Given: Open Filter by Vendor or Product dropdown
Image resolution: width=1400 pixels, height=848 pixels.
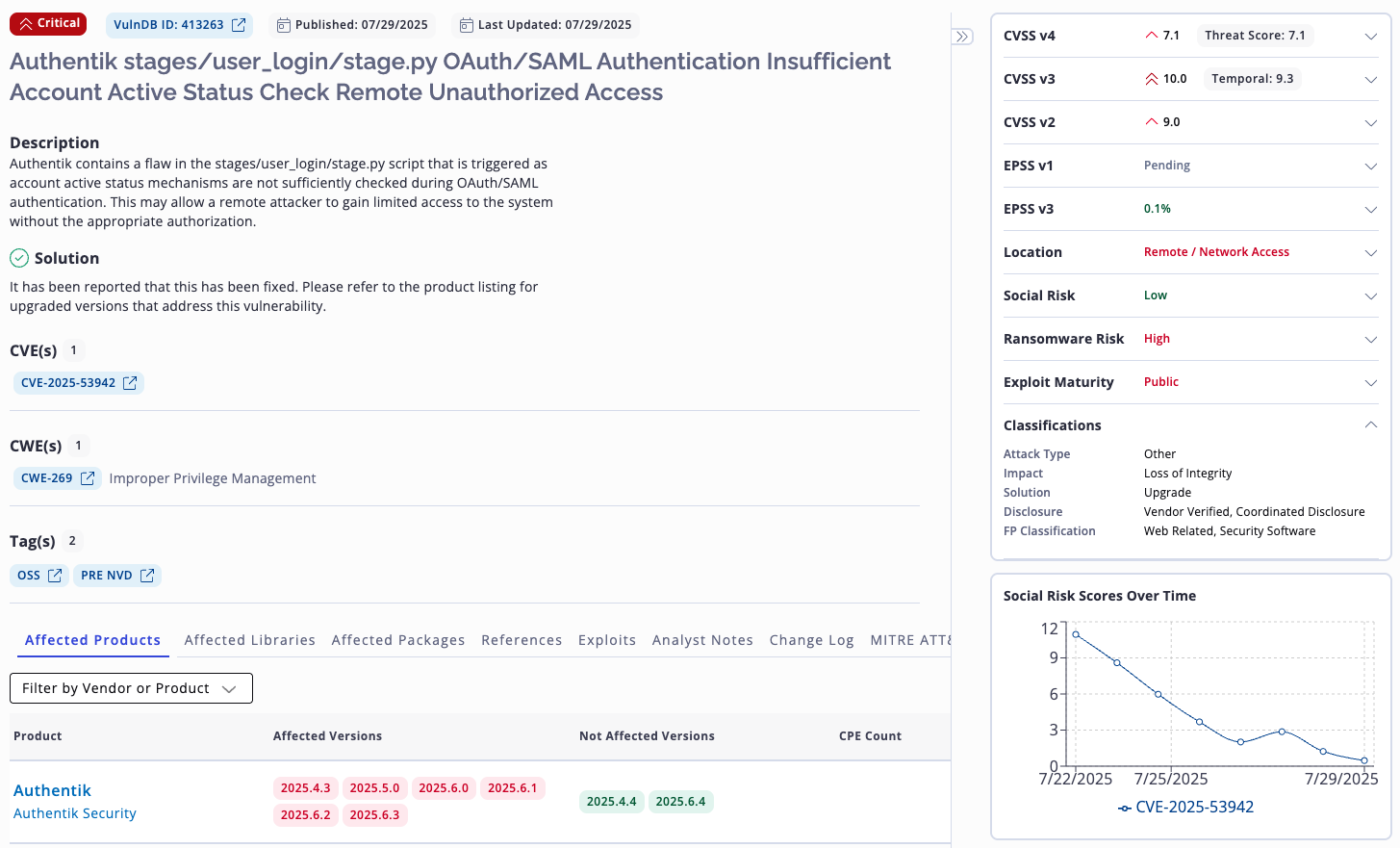Looking at the screenshot, I should point(131,688).
